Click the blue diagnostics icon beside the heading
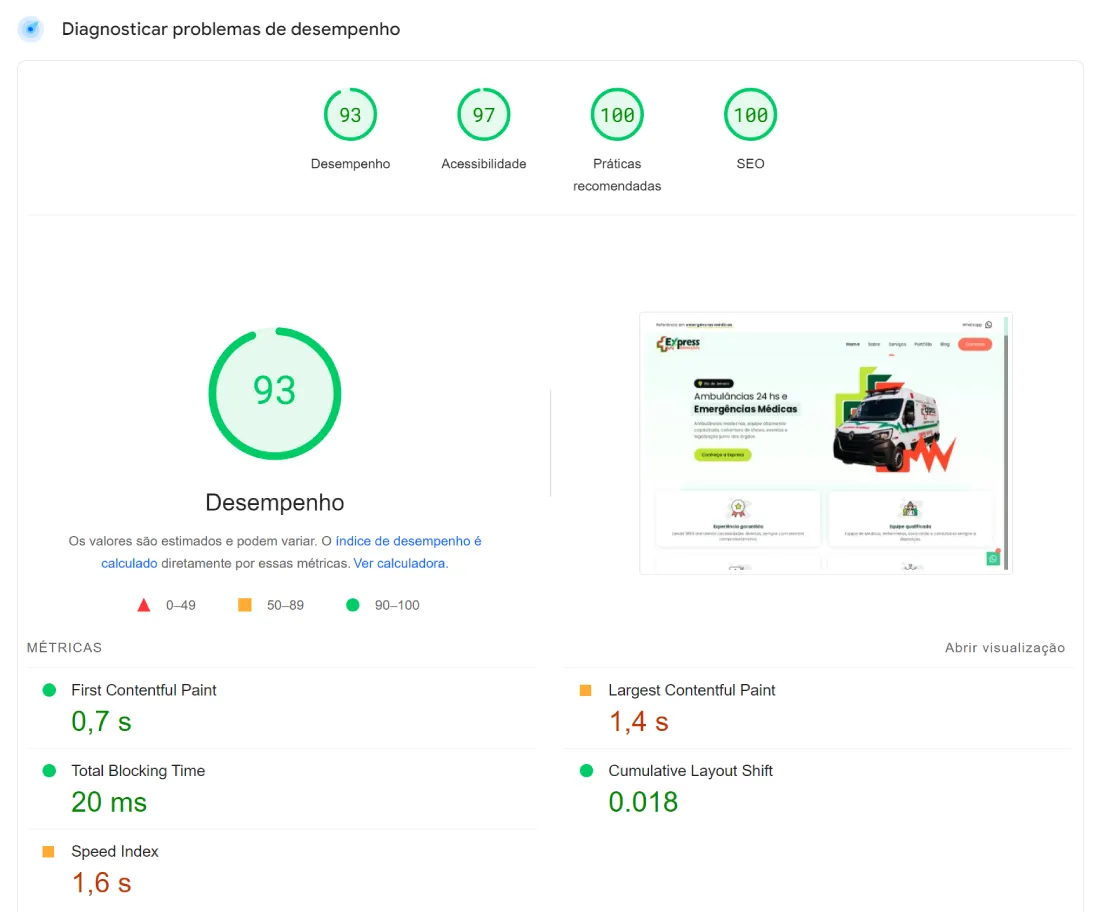The height and width of the screenshot is (912, 1100). pos(31,29)
